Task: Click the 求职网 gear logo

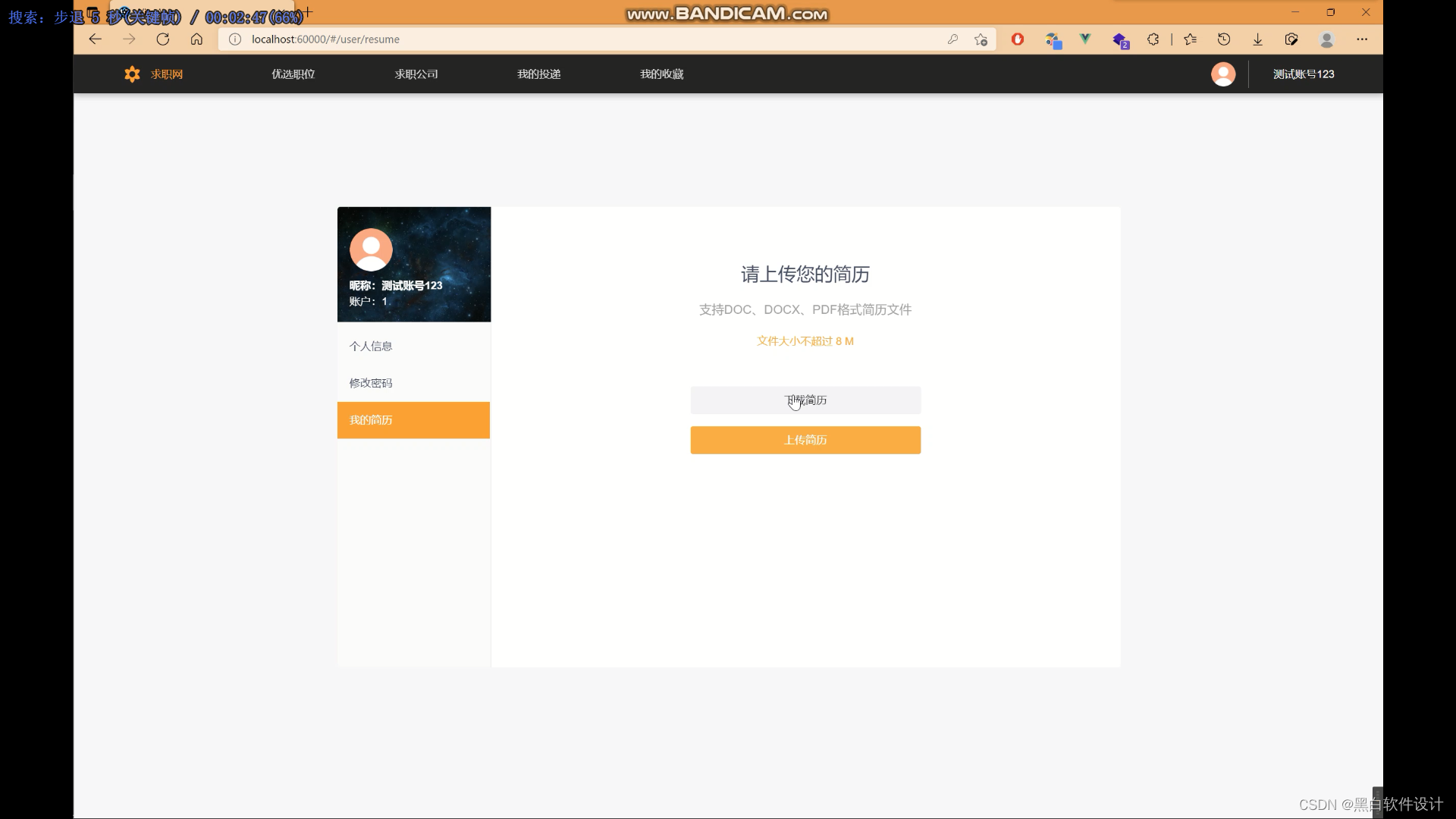Action: (132, 74)
